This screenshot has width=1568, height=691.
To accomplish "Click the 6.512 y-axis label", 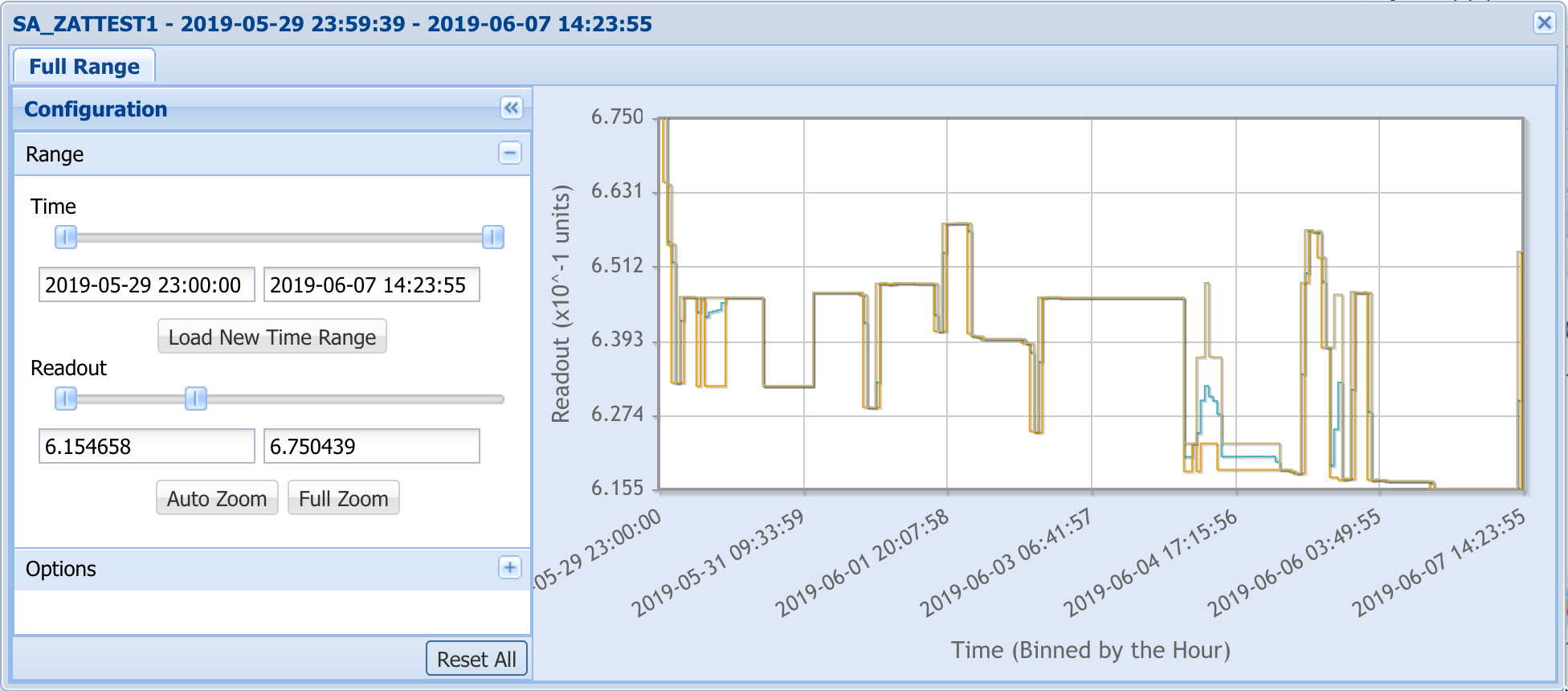I will point(617,266).
